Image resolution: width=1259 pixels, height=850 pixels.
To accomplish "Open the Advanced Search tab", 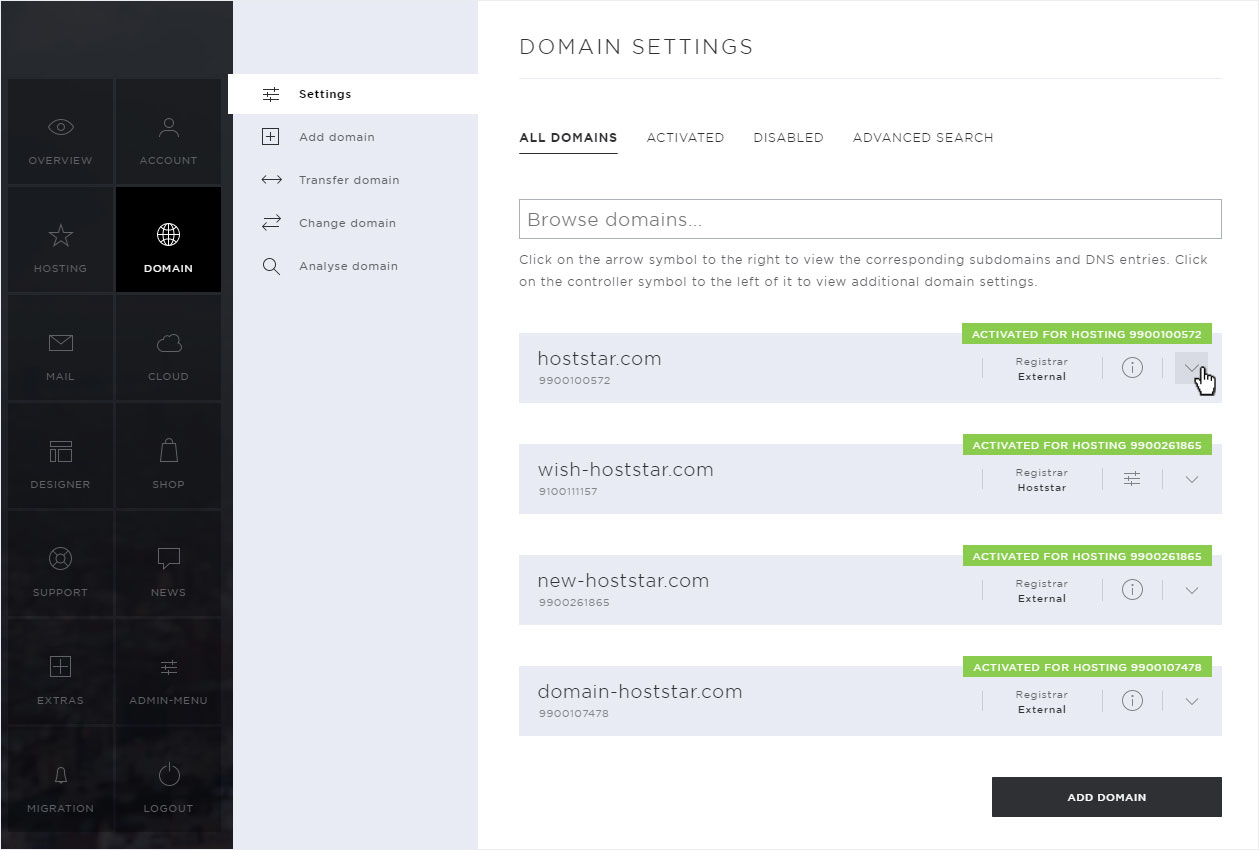I will pos(923,138).
